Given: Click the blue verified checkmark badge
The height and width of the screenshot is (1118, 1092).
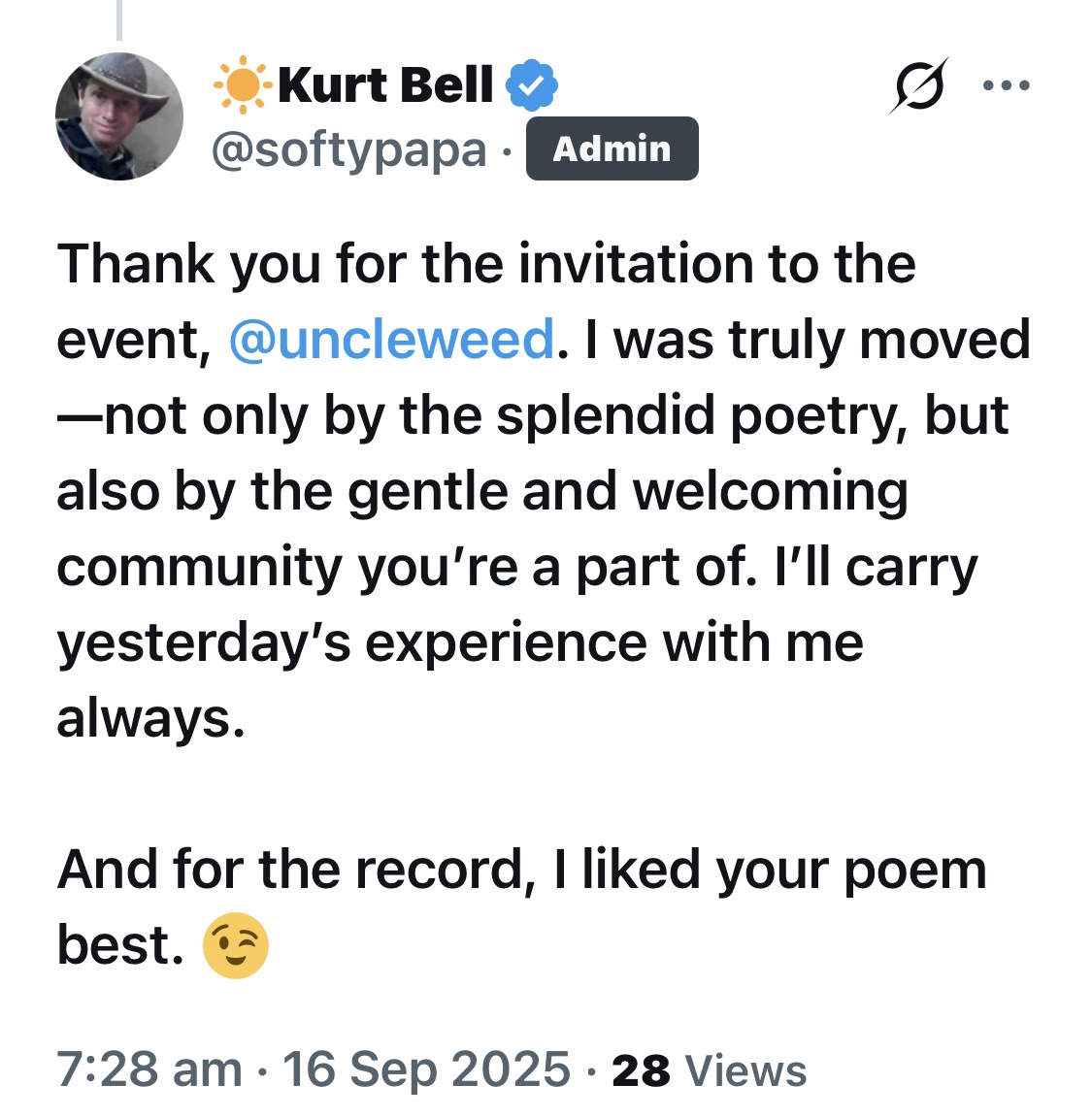Looking at the screenshot, I should tap(531, 84).
